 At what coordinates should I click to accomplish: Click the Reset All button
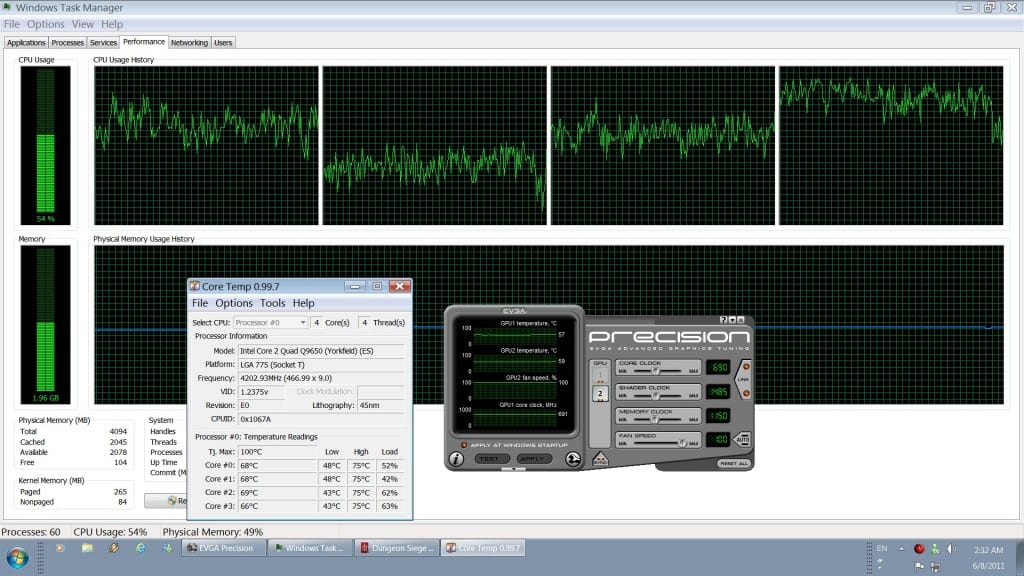[733, 463]
